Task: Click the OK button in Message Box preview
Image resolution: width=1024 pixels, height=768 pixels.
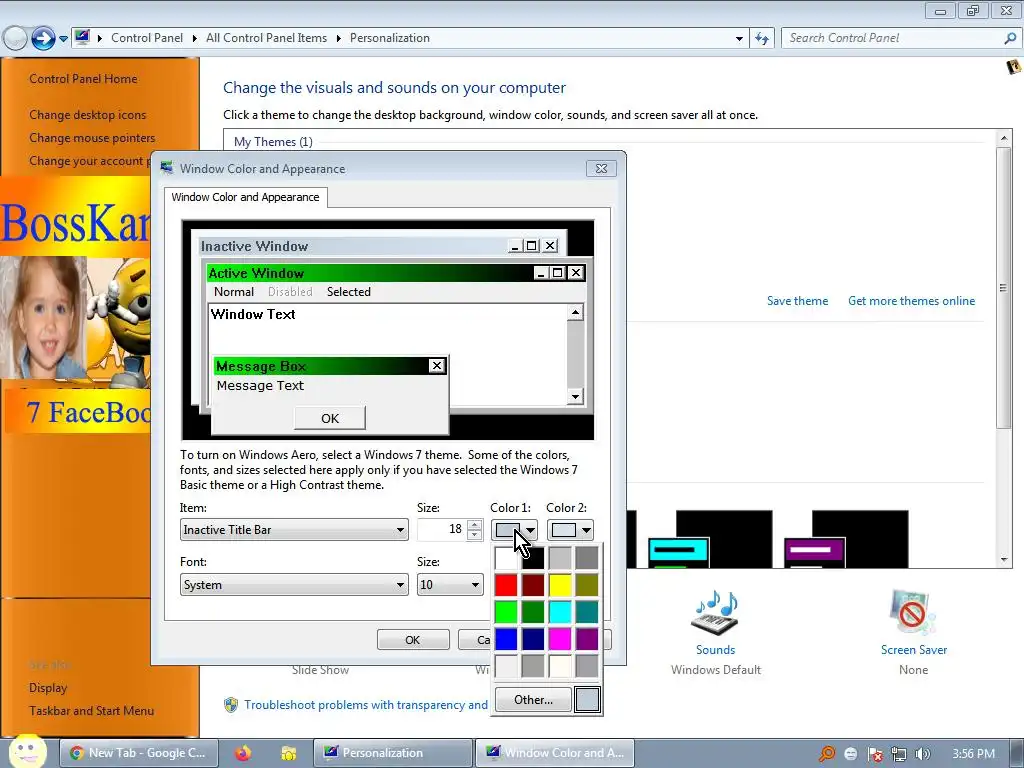Action: click(x=330, y=418)
